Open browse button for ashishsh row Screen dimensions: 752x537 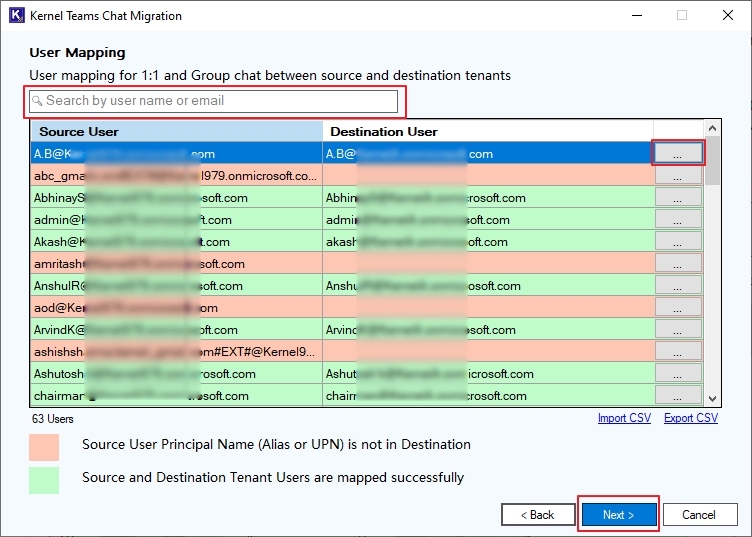coord(678,352)
